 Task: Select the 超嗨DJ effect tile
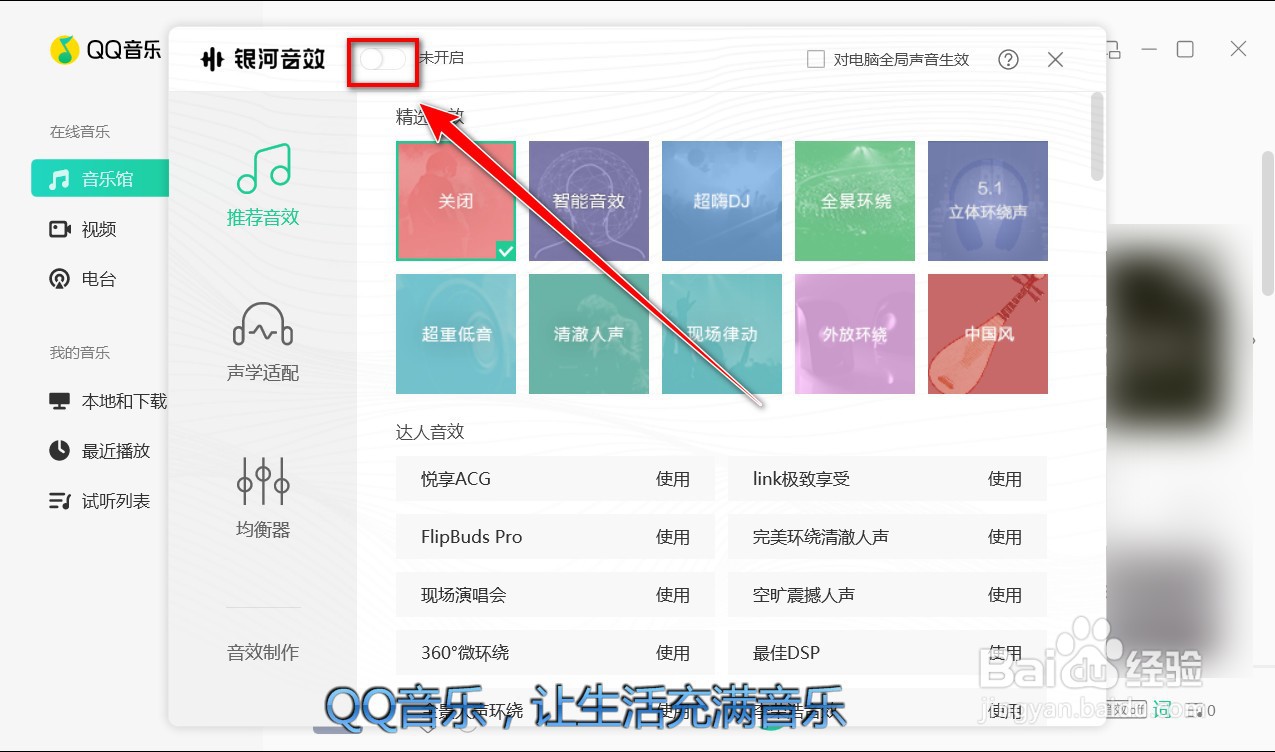(x=721, y=200)
